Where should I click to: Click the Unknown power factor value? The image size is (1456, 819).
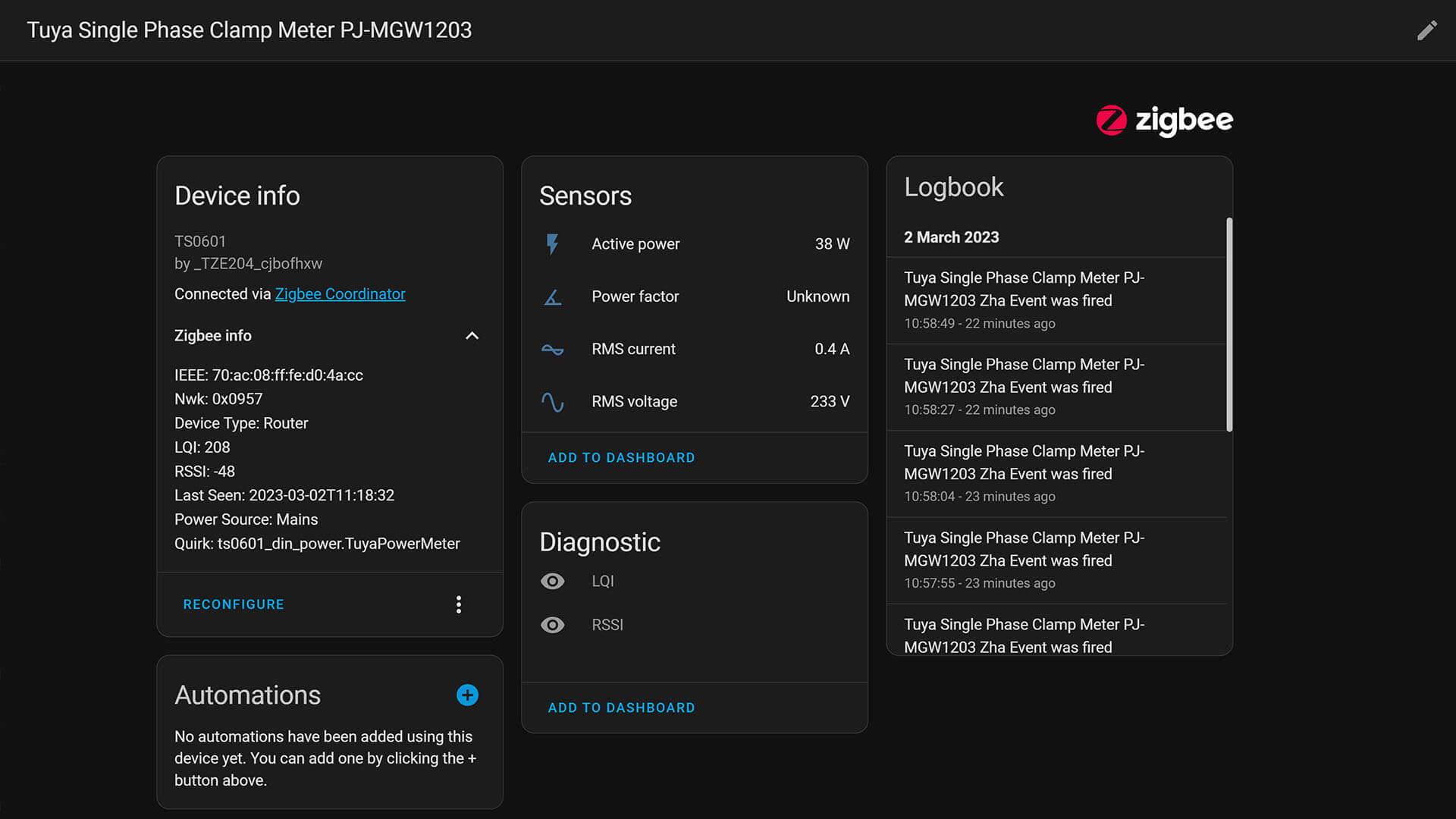click(x=817, y=297)
